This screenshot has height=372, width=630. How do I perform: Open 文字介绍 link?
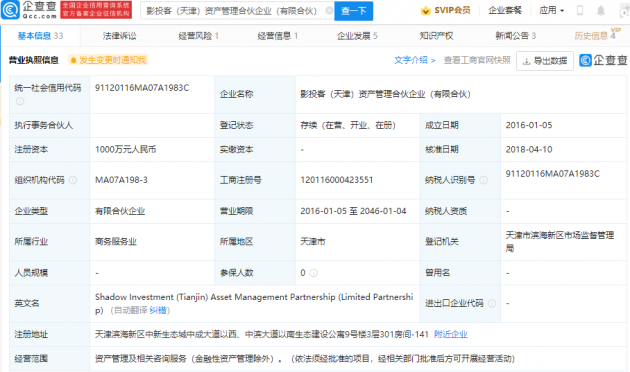(415, 60)
